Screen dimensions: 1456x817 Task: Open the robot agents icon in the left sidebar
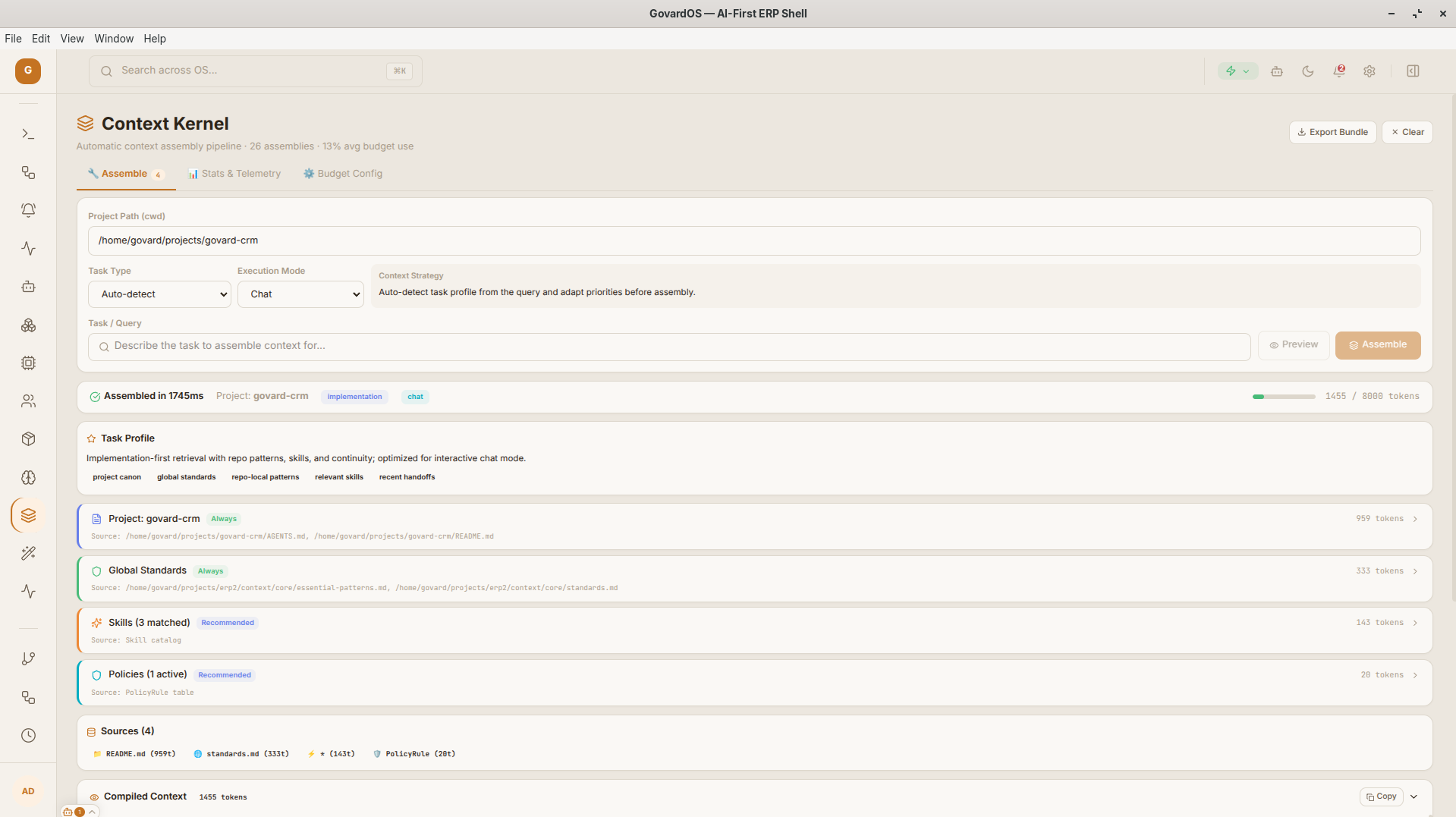(x=28, y=287)
